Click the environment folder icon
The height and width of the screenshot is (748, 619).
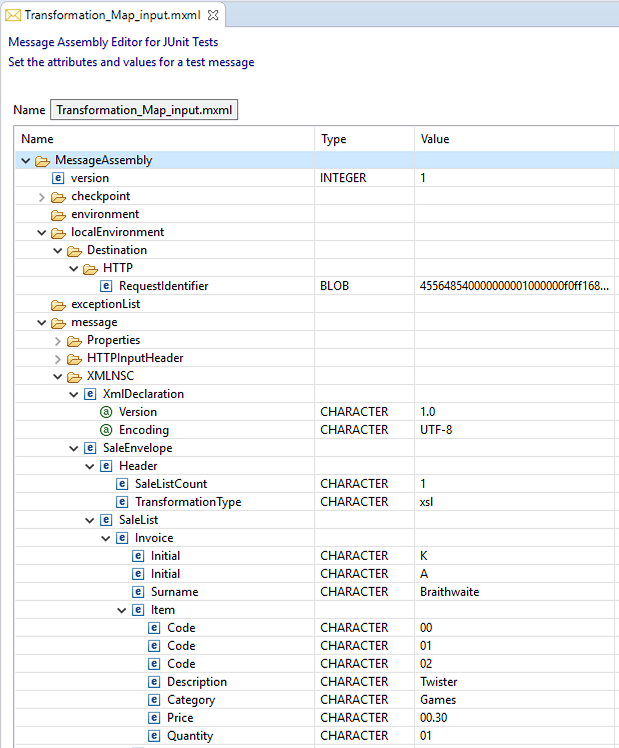coord(58,215)
